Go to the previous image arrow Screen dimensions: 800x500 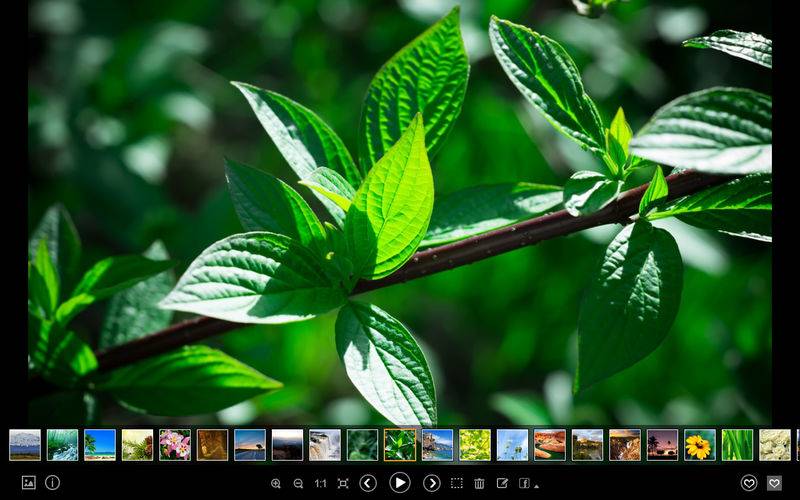(368, 483)
